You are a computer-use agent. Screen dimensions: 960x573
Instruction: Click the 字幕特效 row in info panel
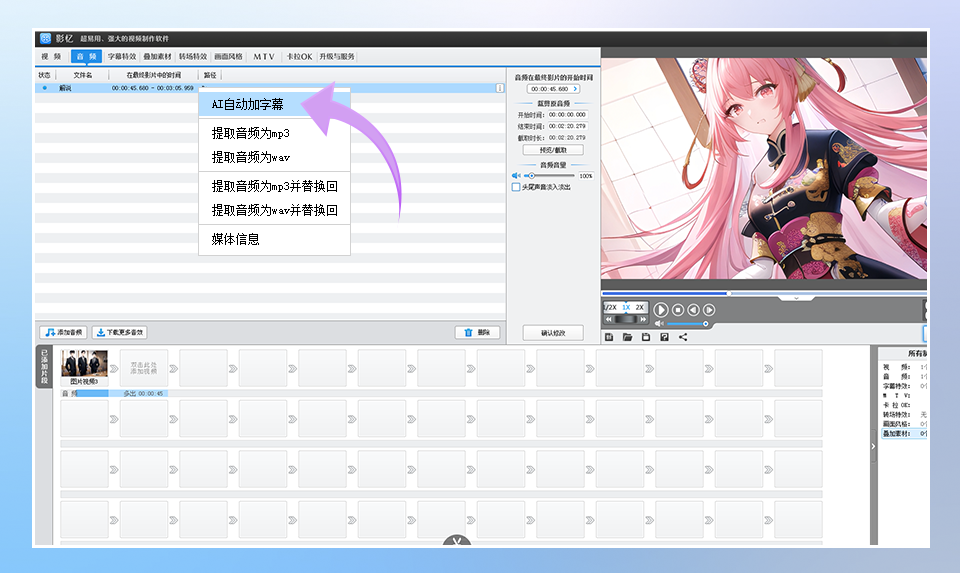tap(904, 386)
